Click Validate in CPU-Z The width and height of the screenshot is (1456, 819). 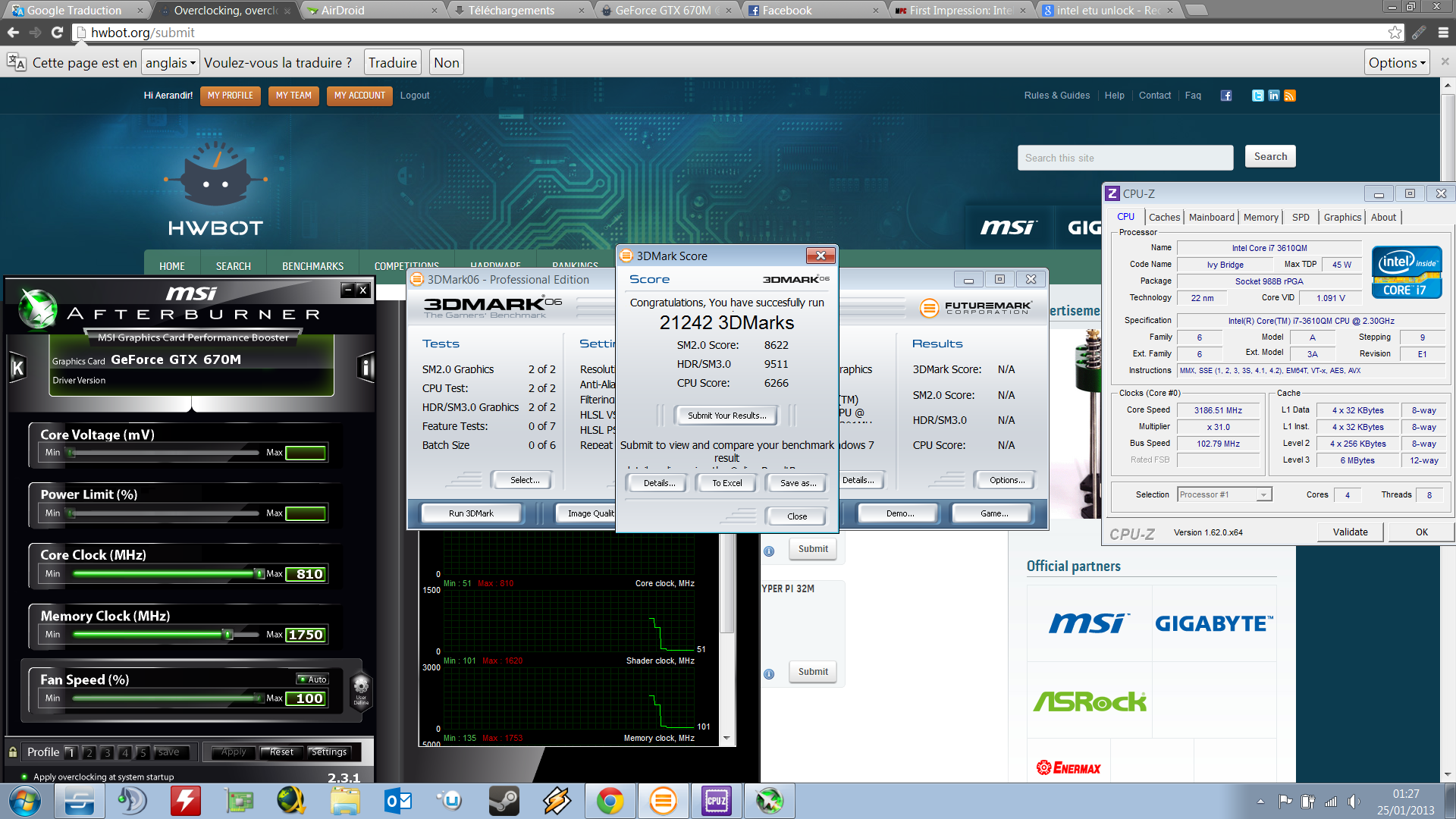[1350, 532]
